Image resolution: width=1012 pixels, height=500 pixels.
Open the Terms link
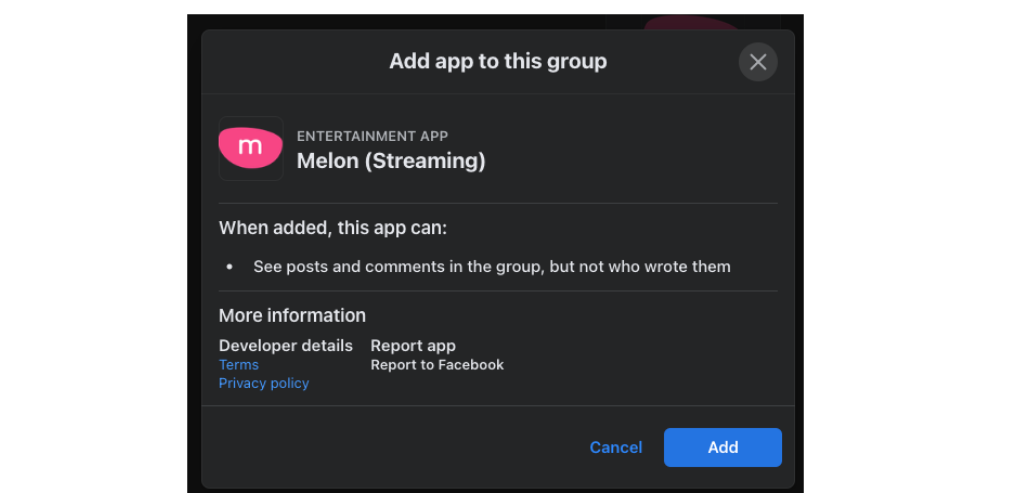click(238, 365)
